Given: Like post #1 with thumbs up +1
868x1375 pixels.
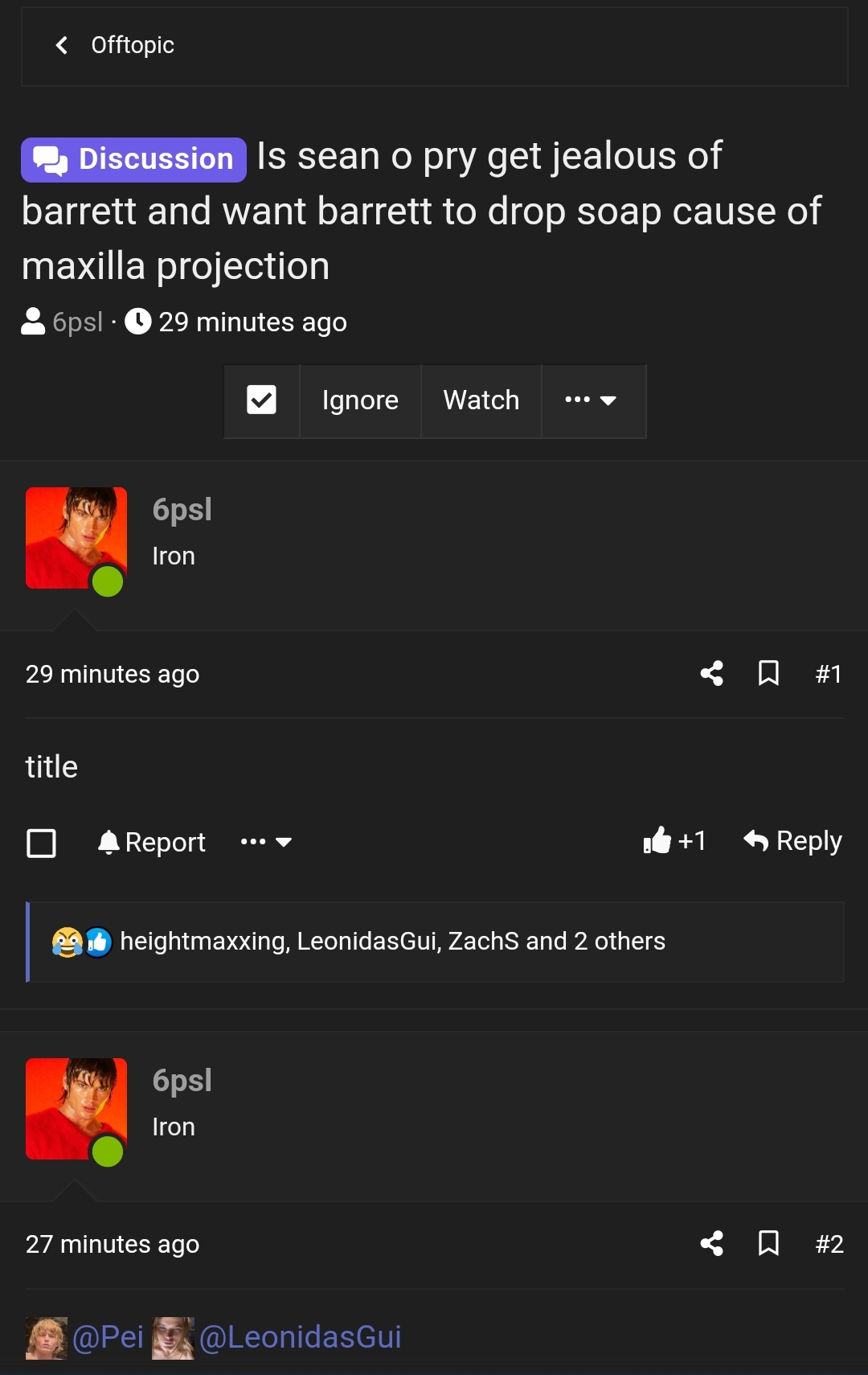Looking at the screenshot, I should 674,841.
